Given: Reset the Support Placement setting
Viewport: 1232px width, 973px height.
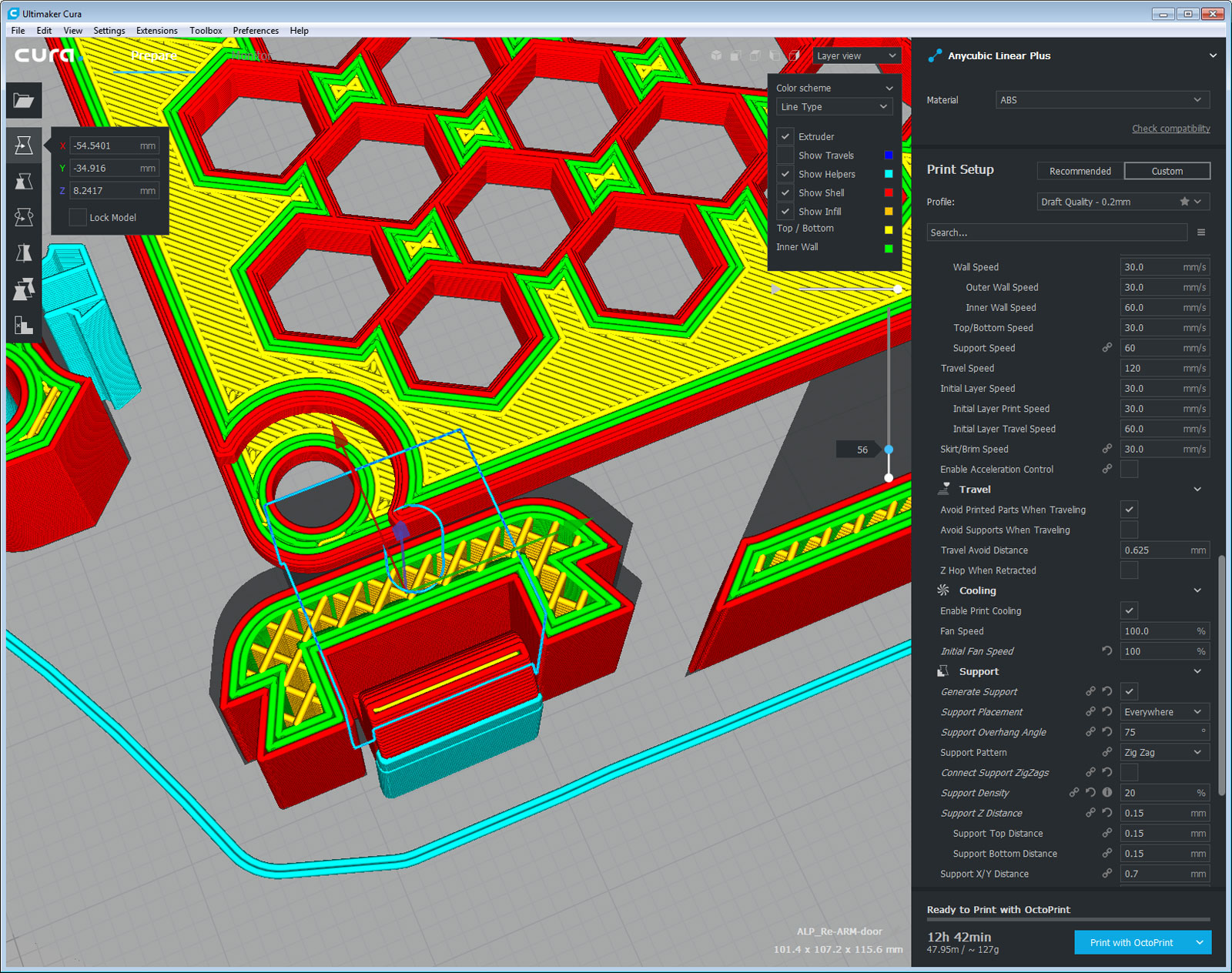Looking at the screenshot, I should pyautogui.click(x=1107, y=712).
